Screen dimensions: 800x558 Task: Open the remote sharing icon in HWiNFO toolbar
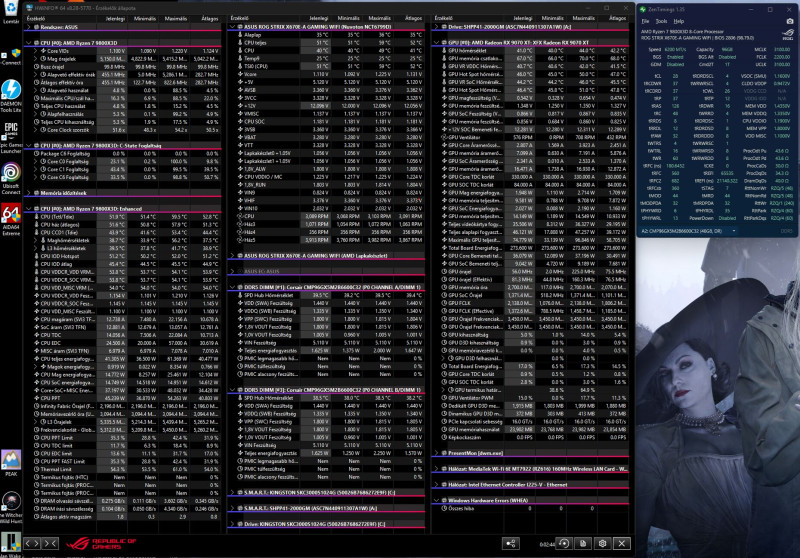[x=510, y=544]
